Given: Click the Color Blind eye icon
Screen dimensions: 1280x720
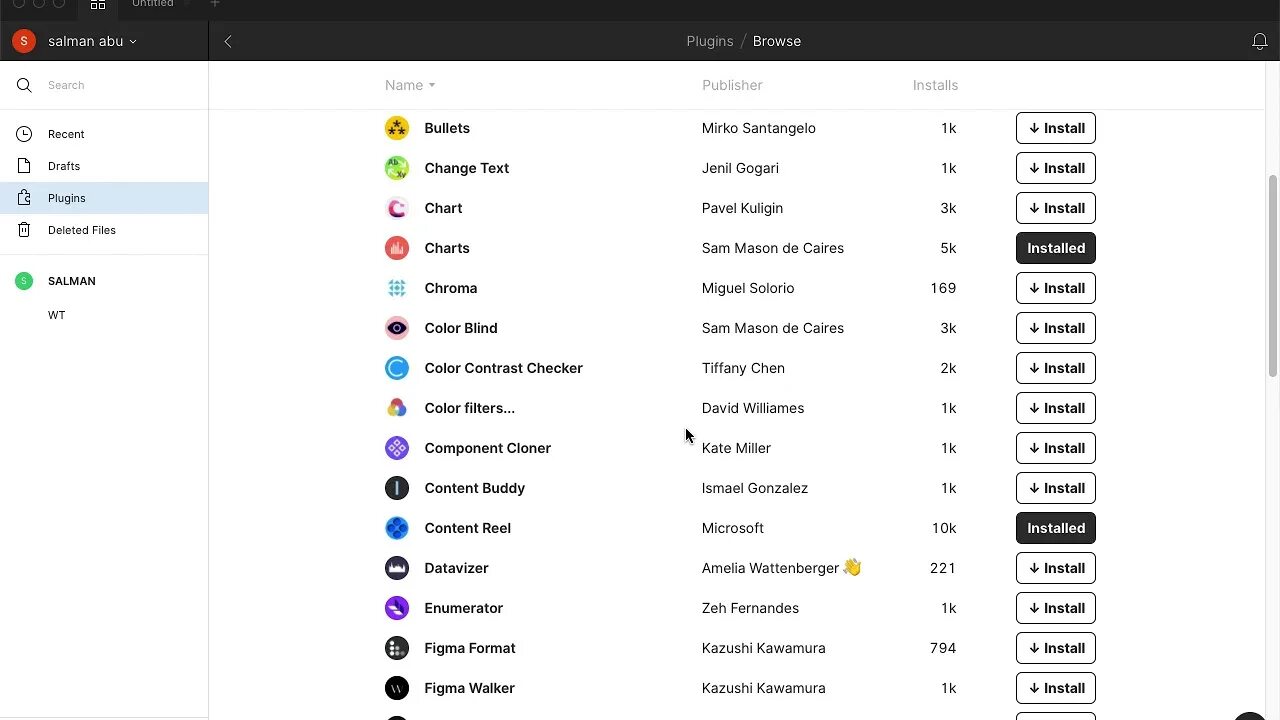Looking at the screenshot, I should click(397, 328).
